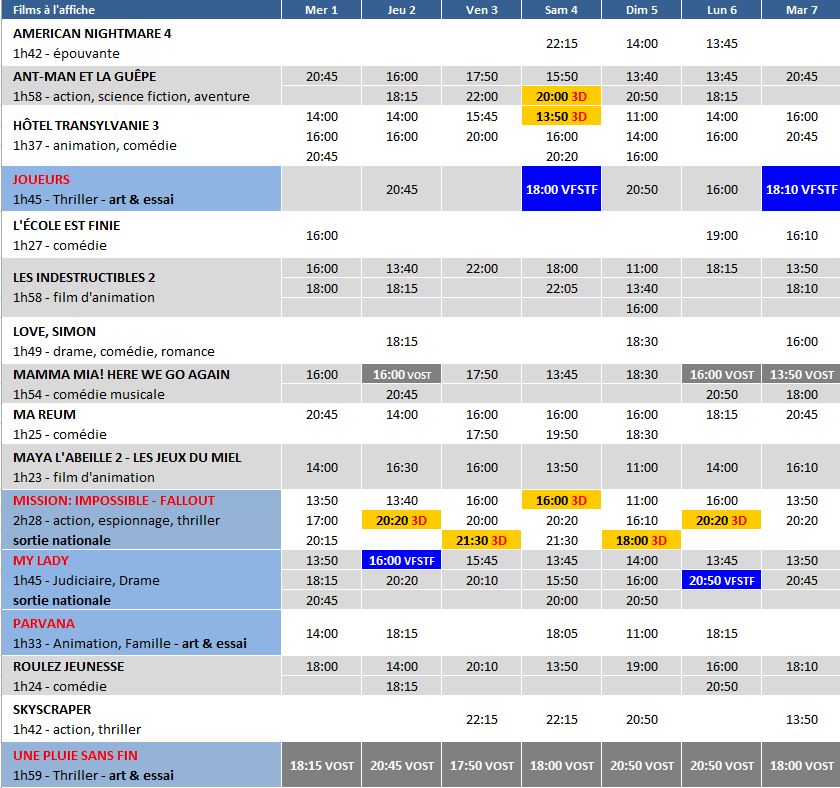Pick the 18:00 3D Mission Impossible Sunday showtime
This screenshot has width=840, height=788.
(641, 540)
